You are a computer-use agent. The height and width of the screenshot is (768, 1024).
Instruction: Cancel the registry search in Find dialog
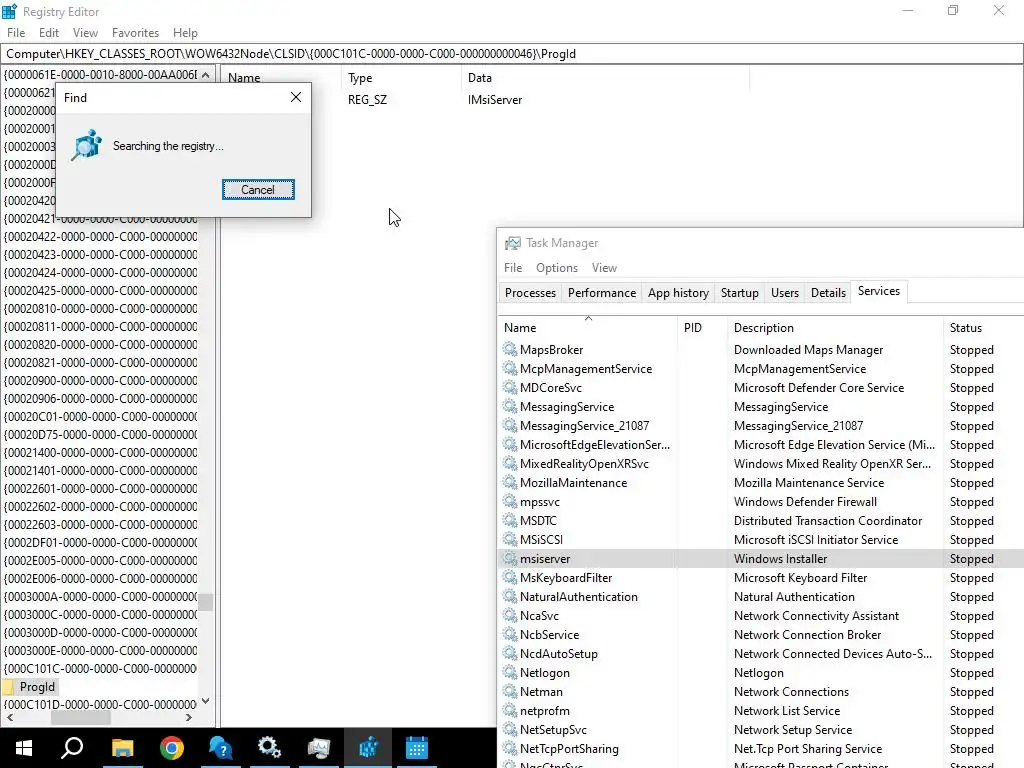coord(258,189)
